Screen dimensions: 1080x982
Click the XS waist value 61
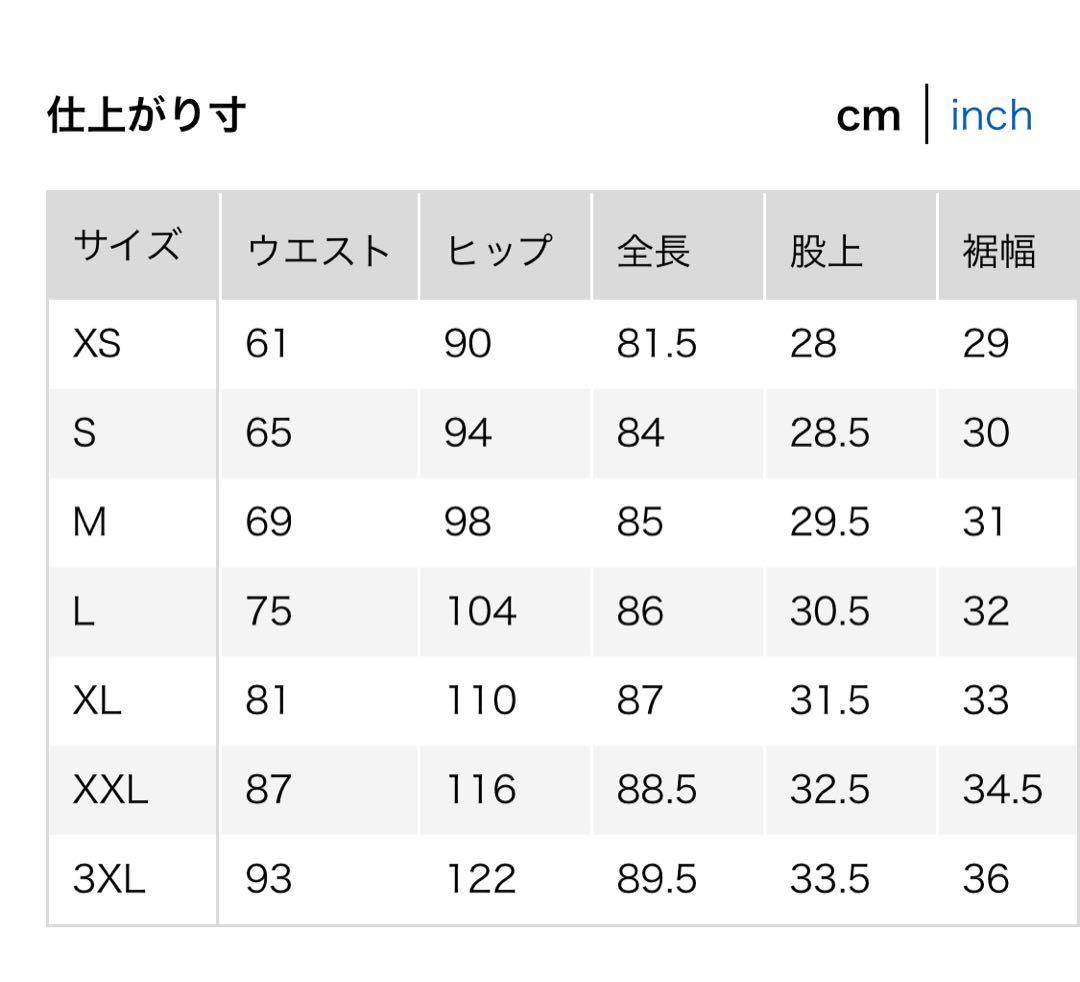[267, 344]
